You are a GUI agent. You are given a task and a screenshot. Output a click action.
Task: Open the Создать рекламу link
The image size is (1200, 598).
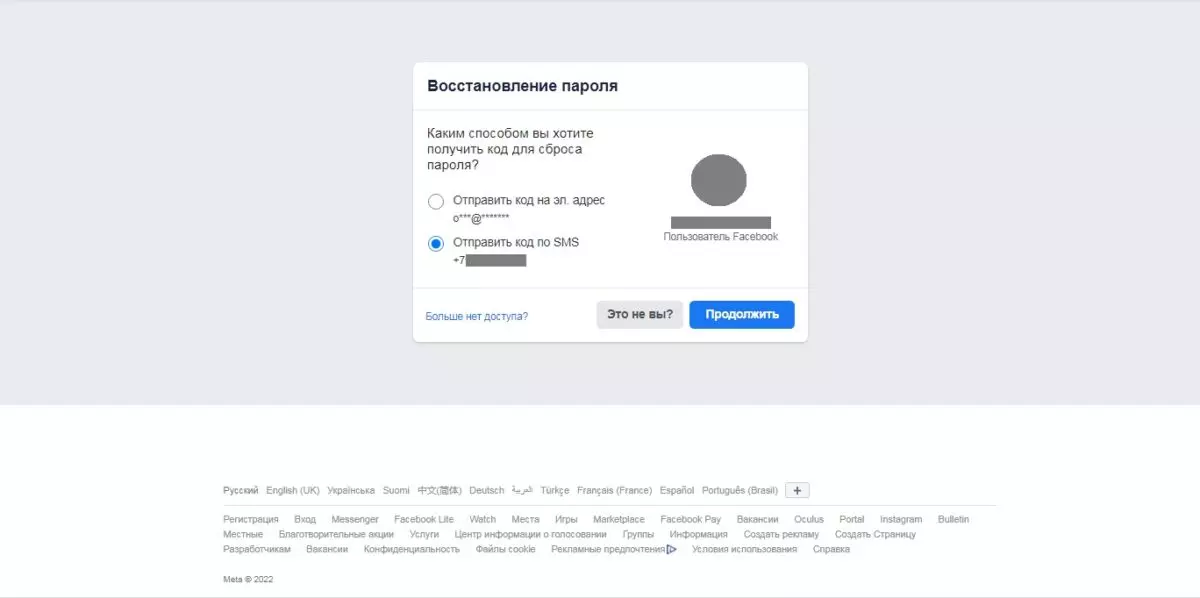tap(781, 534)
